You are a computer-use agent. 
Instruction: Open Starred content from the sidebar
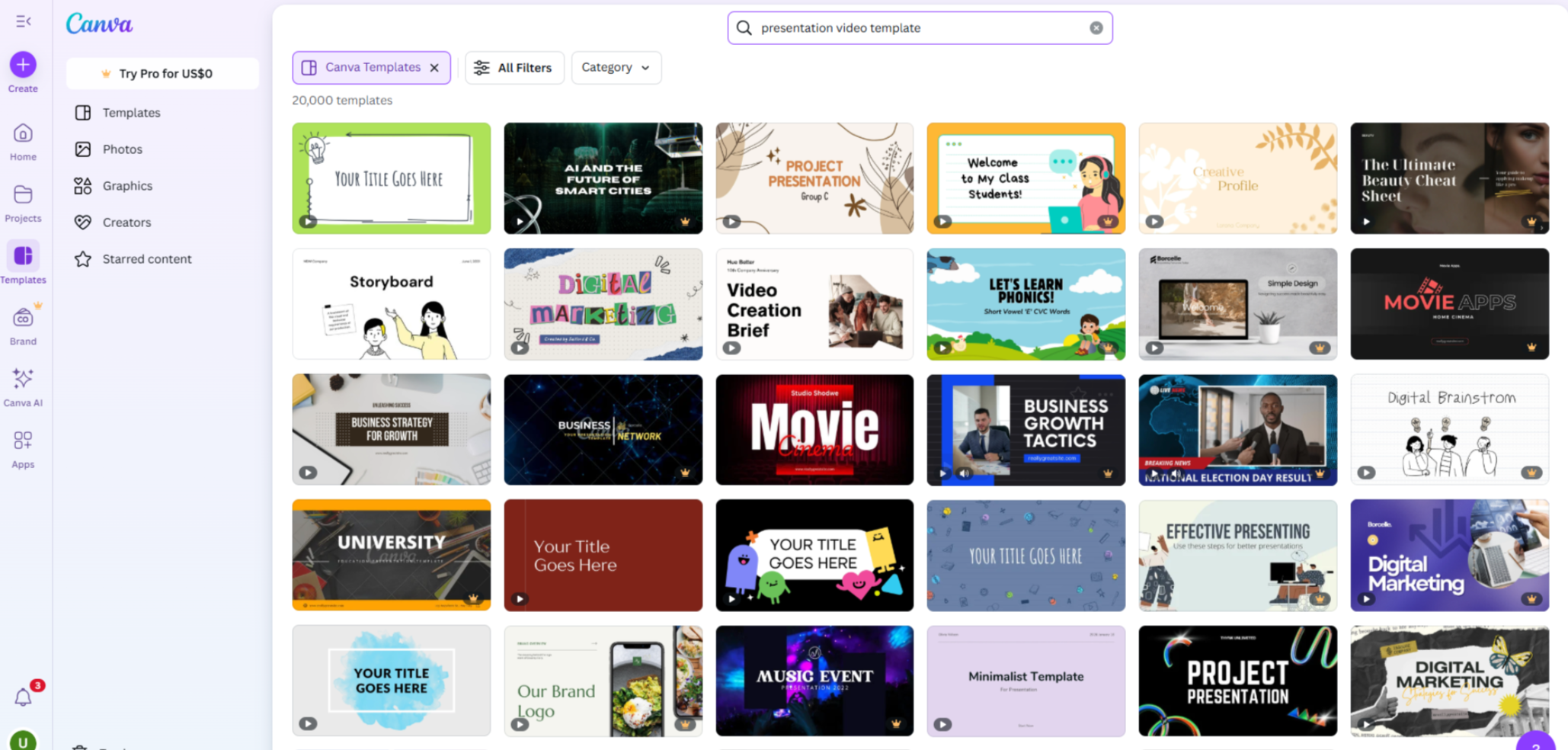[146, 258]
